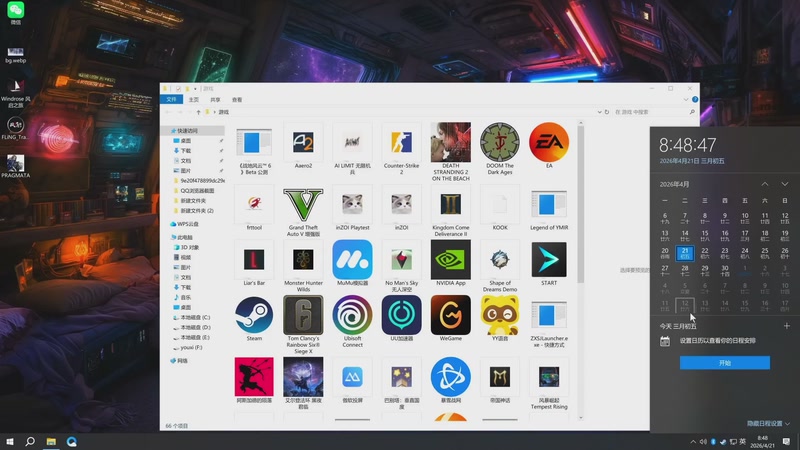Select the KOOK shortcut
Image resolution: width=800 pixels, height=450 pixels.
(500, 208)
